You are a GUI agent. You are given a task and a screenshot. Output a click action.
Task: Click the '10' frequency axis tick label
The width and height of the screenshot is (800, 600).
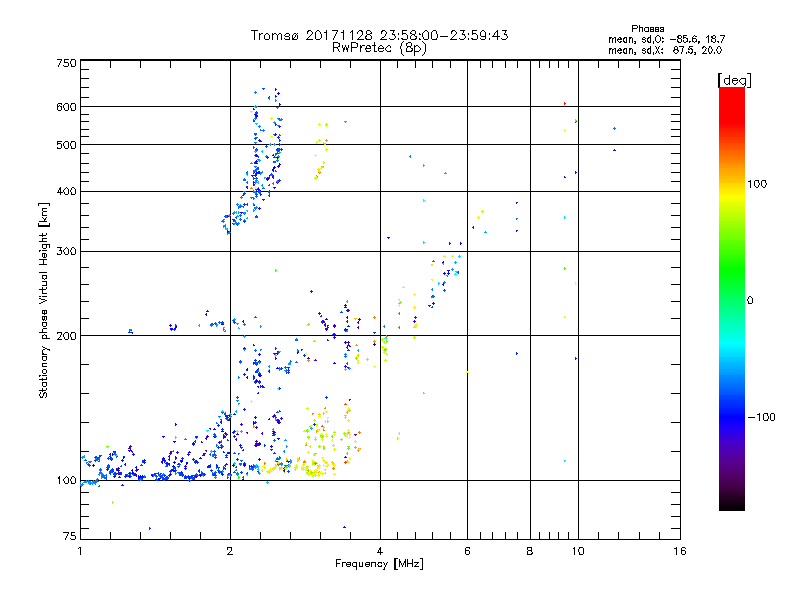pos(578,551)
